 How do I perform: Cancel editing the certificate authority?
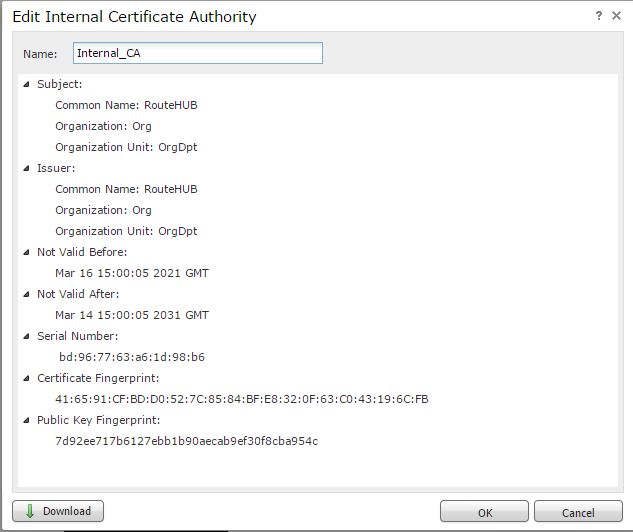pyautogui.click(x=578, y=511)
